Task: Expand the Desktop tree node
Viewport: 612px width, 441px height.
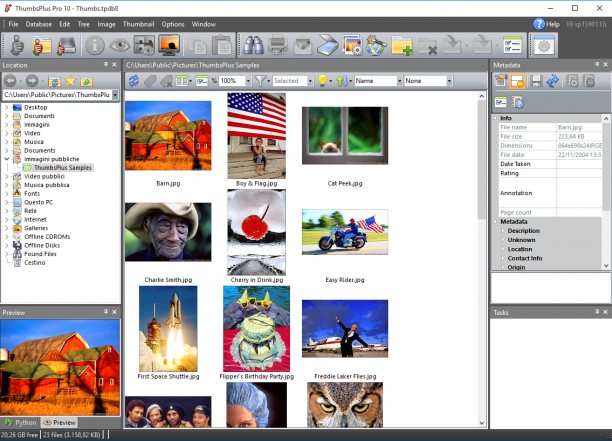Action: click(7, 107)
